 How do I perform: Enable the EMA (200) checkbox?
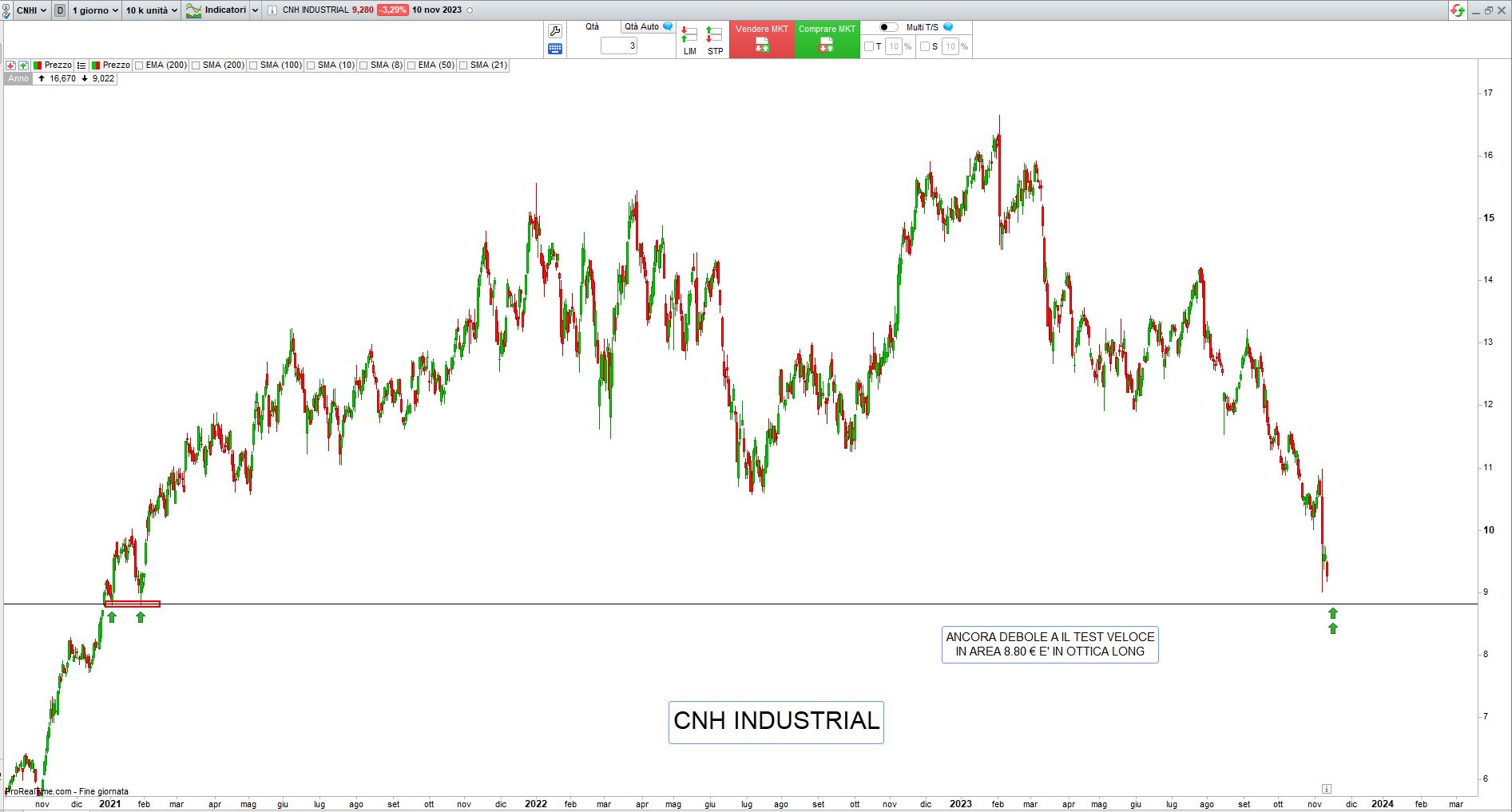(139, 65)
